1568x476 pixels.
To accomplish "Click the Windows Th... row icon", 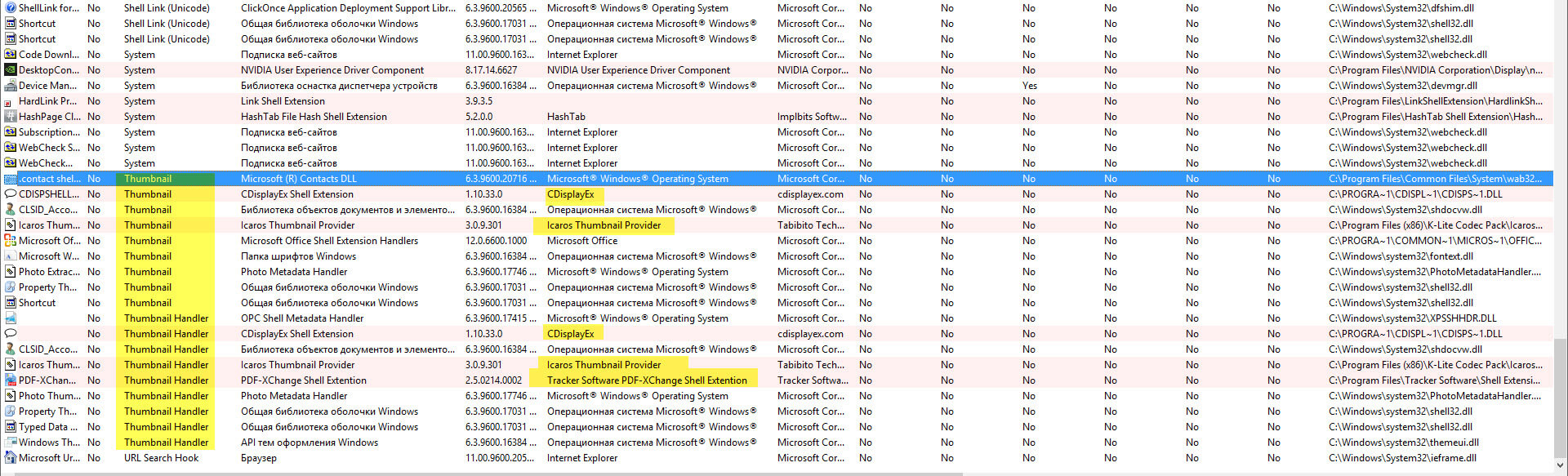I will (x=11, y=443).
